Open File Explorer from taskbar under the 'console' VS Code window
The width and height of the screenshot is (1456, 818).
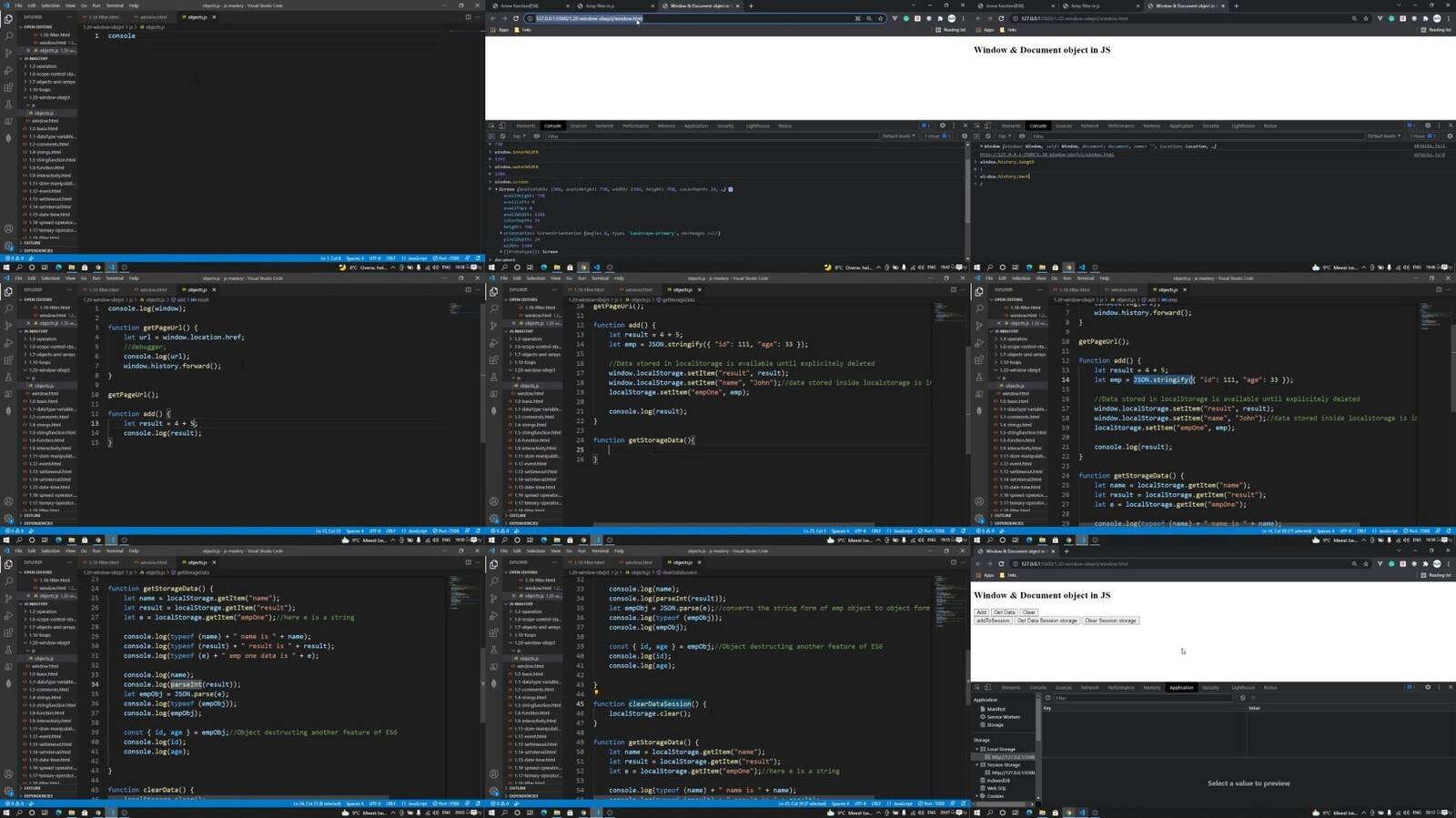[x=72, y=268]
